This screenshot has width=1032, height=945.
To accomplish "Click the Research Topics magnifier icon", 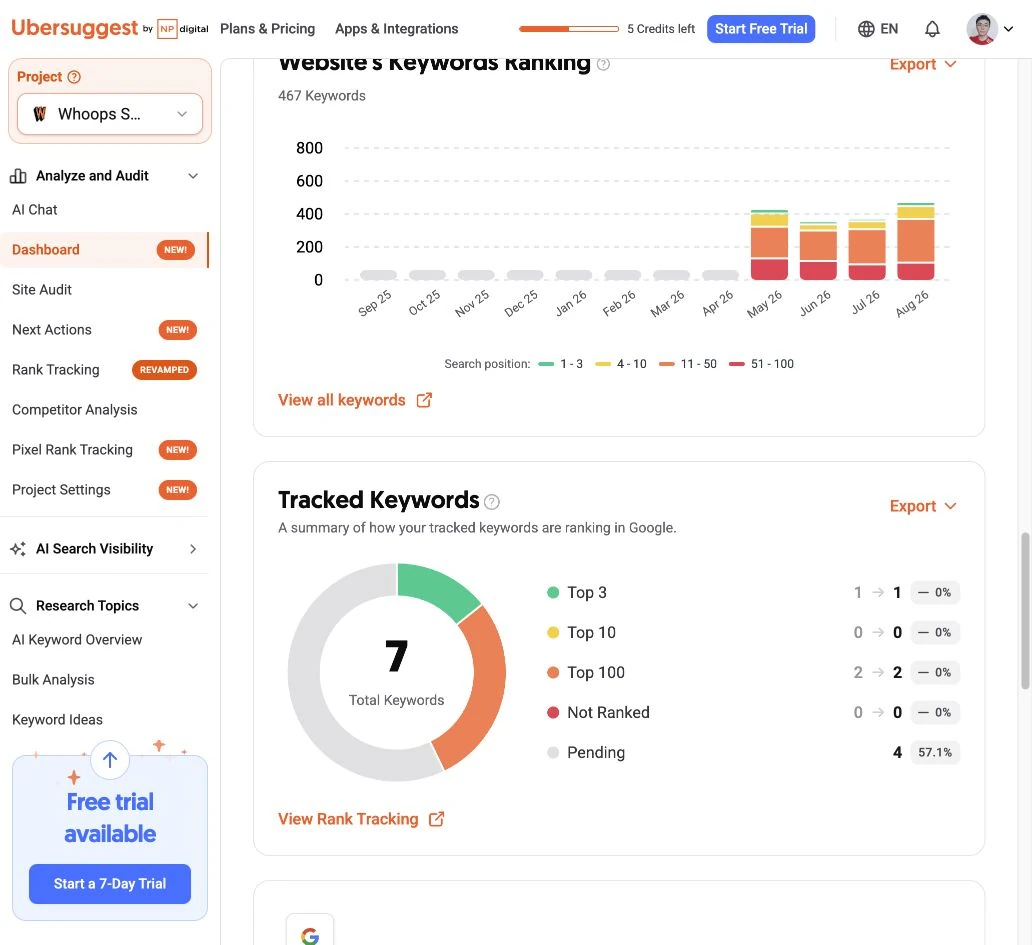I will click(18, 606).
